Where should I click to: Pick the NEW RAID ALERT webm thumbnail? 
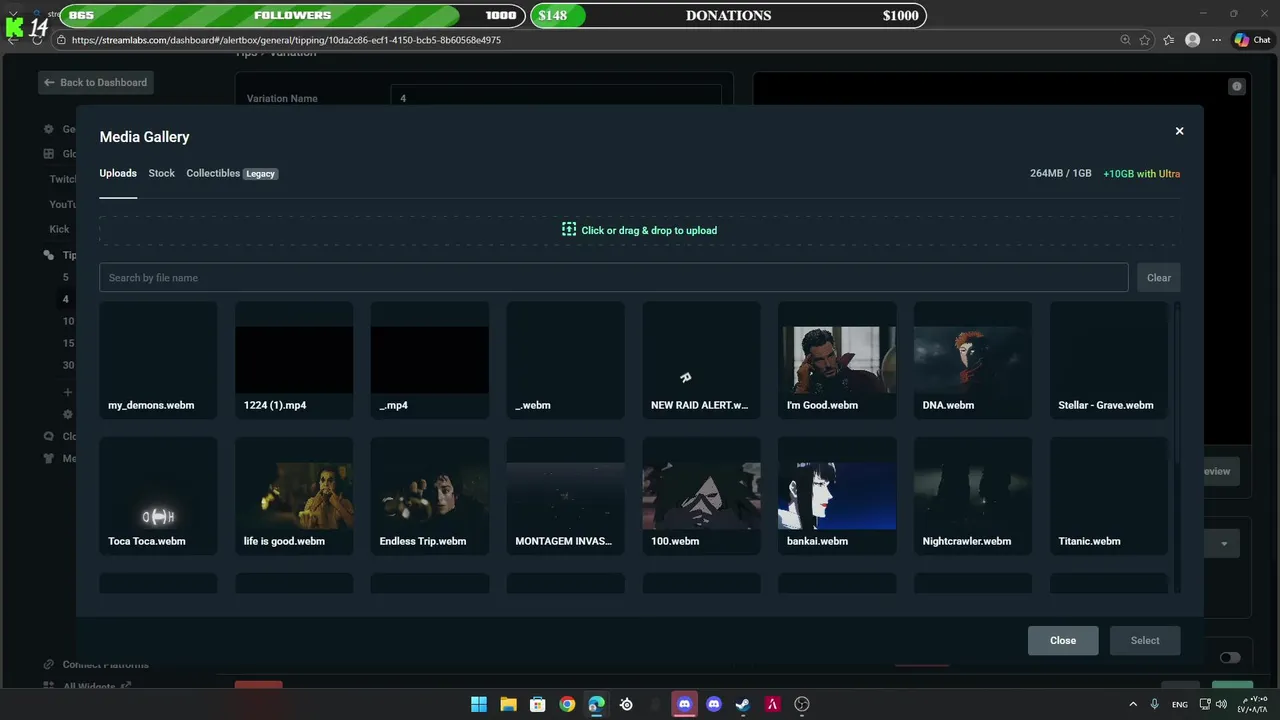click(701, 360)
